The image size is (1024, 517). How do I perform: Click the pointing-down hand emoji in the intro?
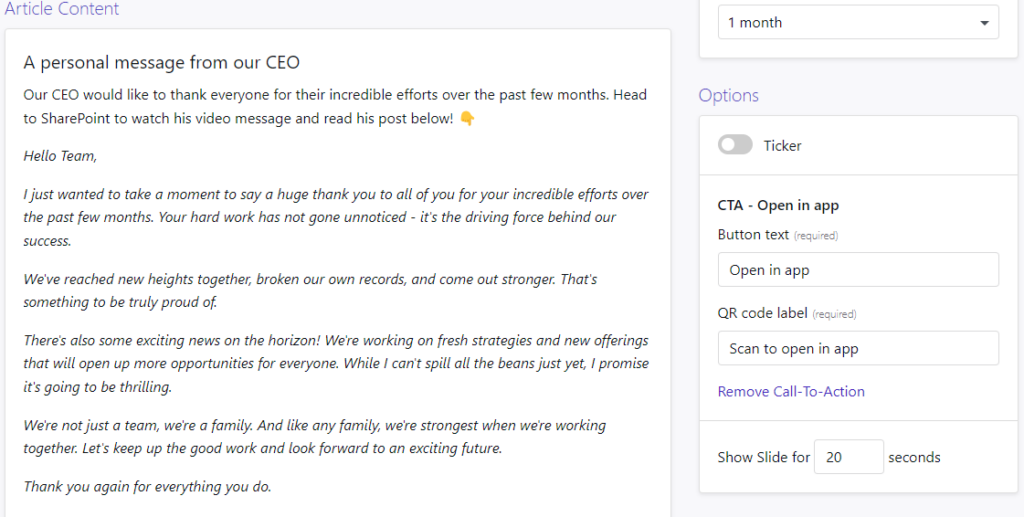click(x=467, y=119)
